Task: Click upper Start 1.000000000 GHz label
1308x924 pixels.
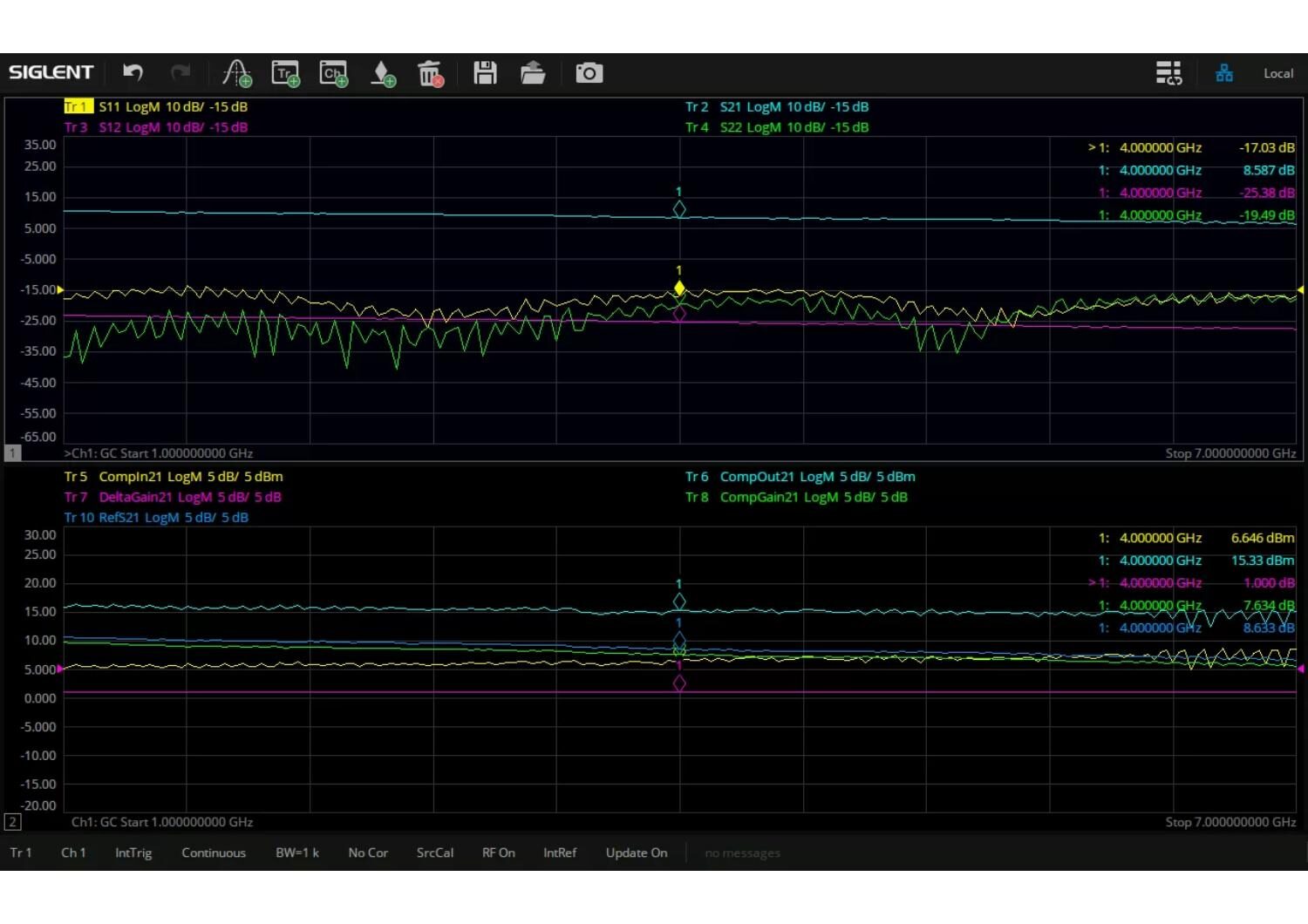Action: pyautogui.click(x=187, y=453)
